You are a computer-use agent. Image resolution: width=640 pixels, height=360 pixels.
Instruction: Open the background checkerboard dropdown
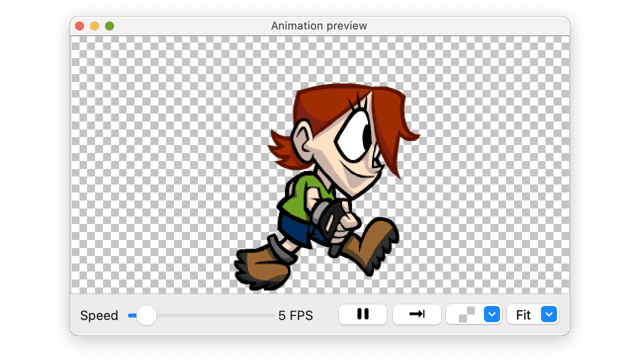click(492, 314)
